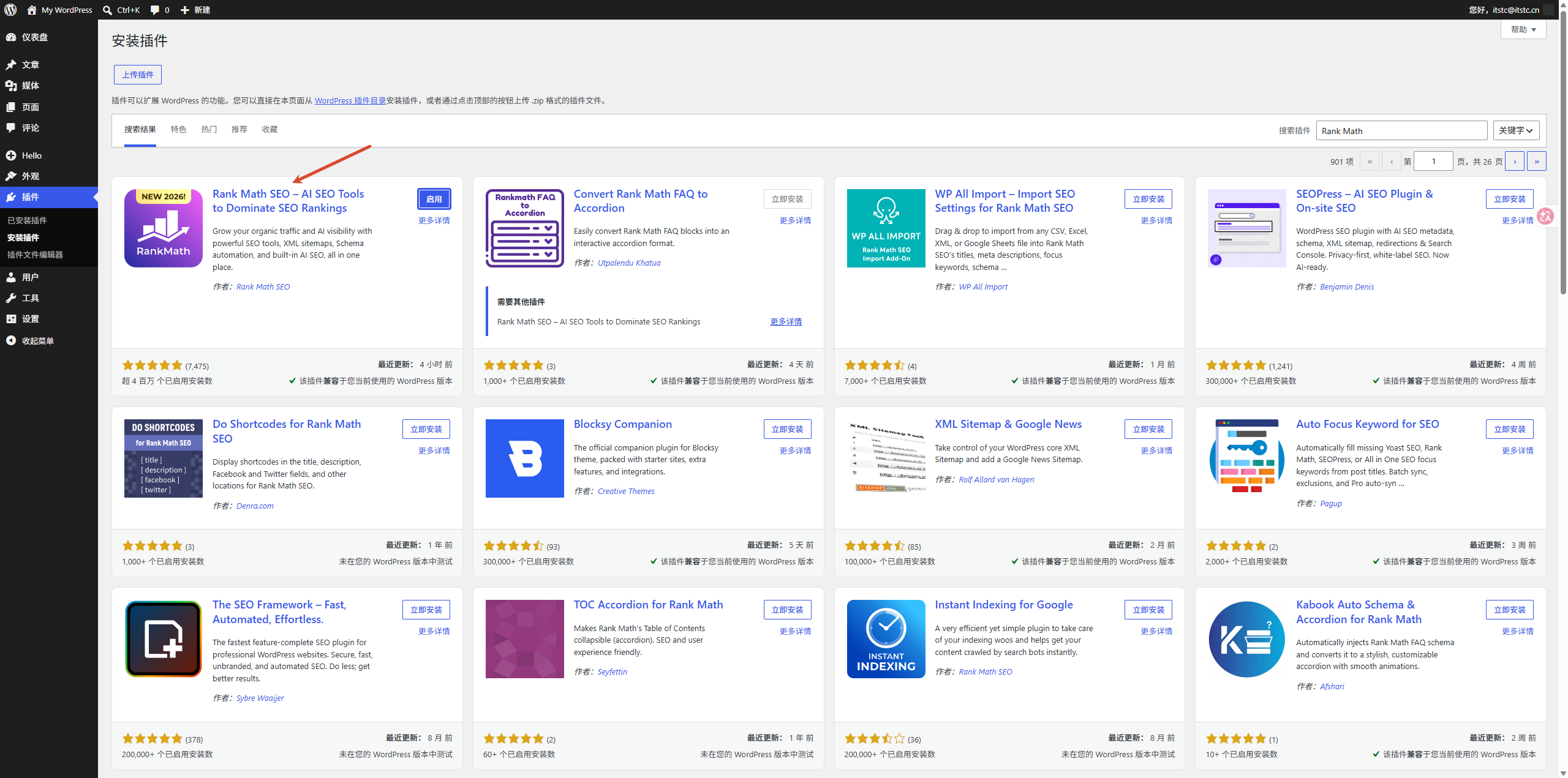The image size is (1568, 778).
Task: Switch to the 收藏 tab
Action: pos(269,129)
